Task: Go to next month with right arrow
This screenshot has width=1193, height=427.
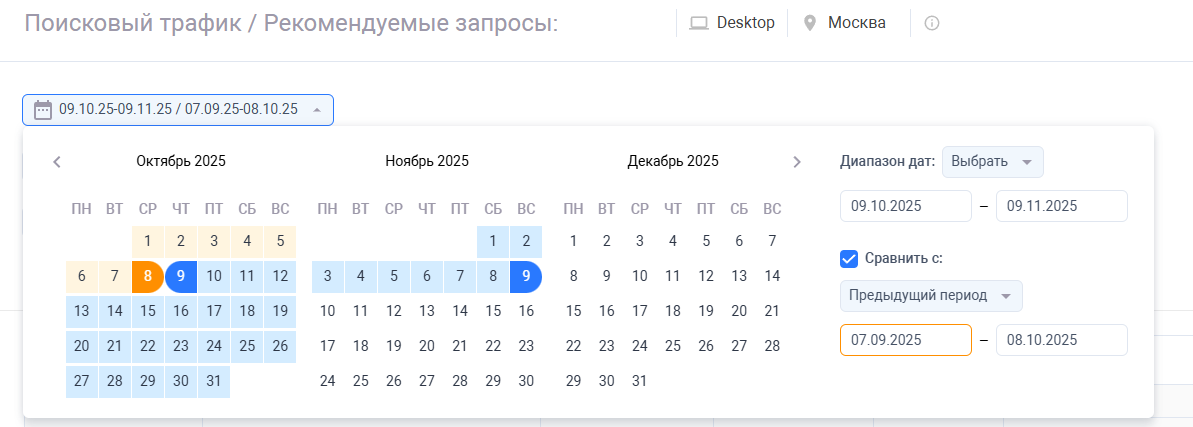Action: tap(796, 162)
